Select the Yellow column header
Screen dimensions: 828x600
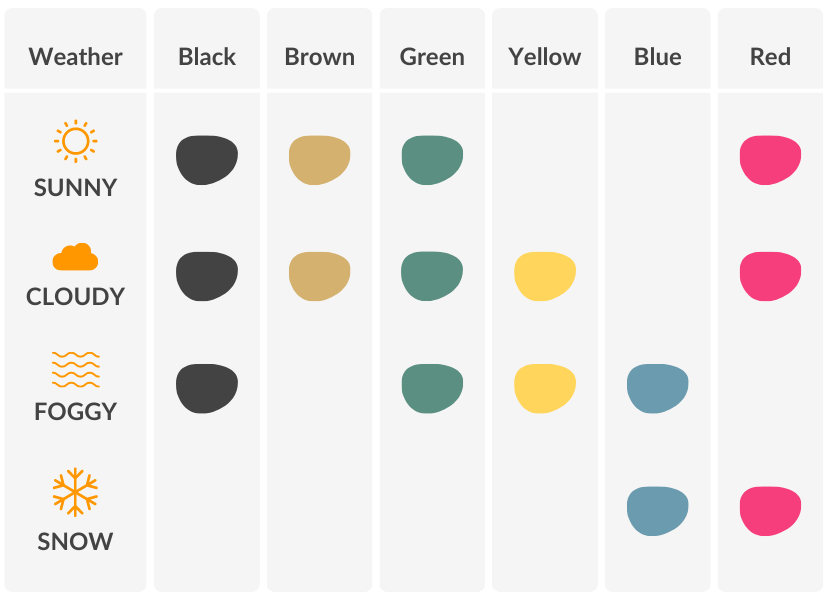coord(545,56)
